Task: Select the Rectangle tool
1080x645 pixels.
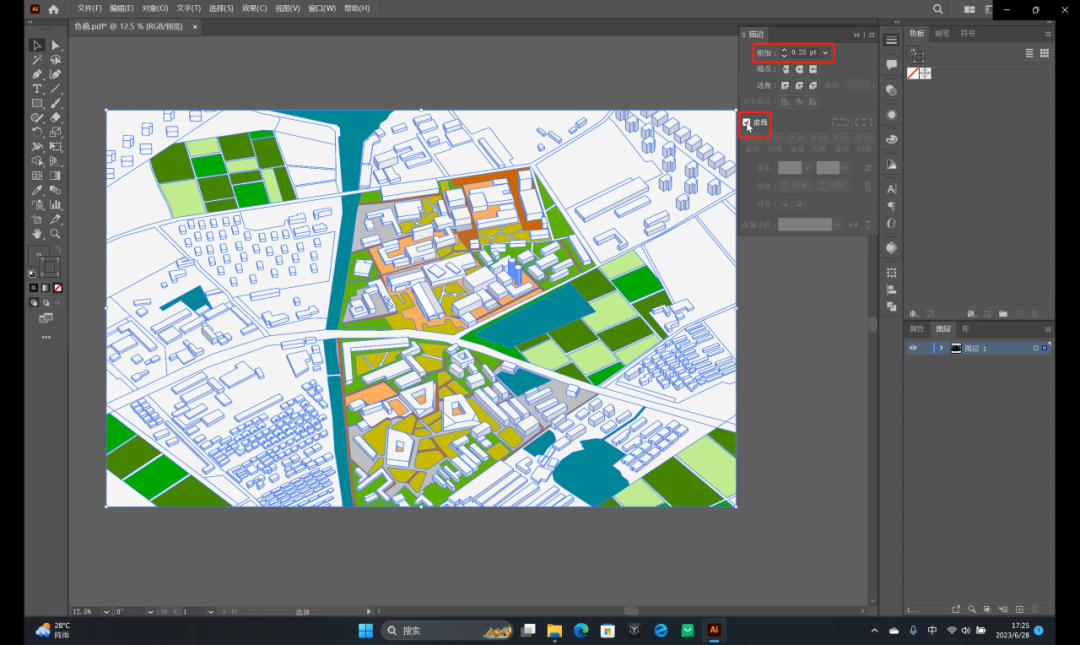Action: click(37, 103)
